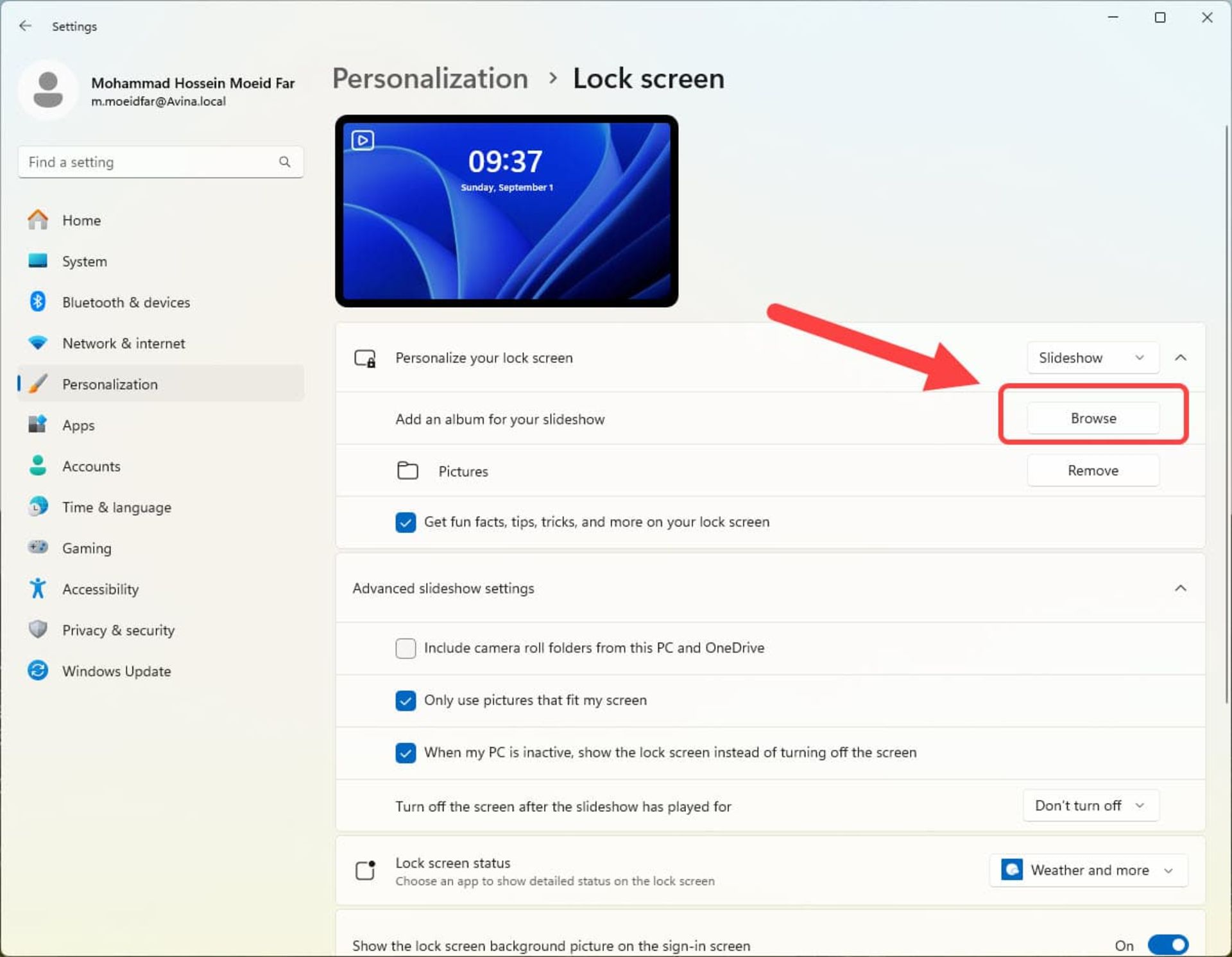Open the Don't turn off dropdown
1232x957 pixels.
[x=1090, y=806]
